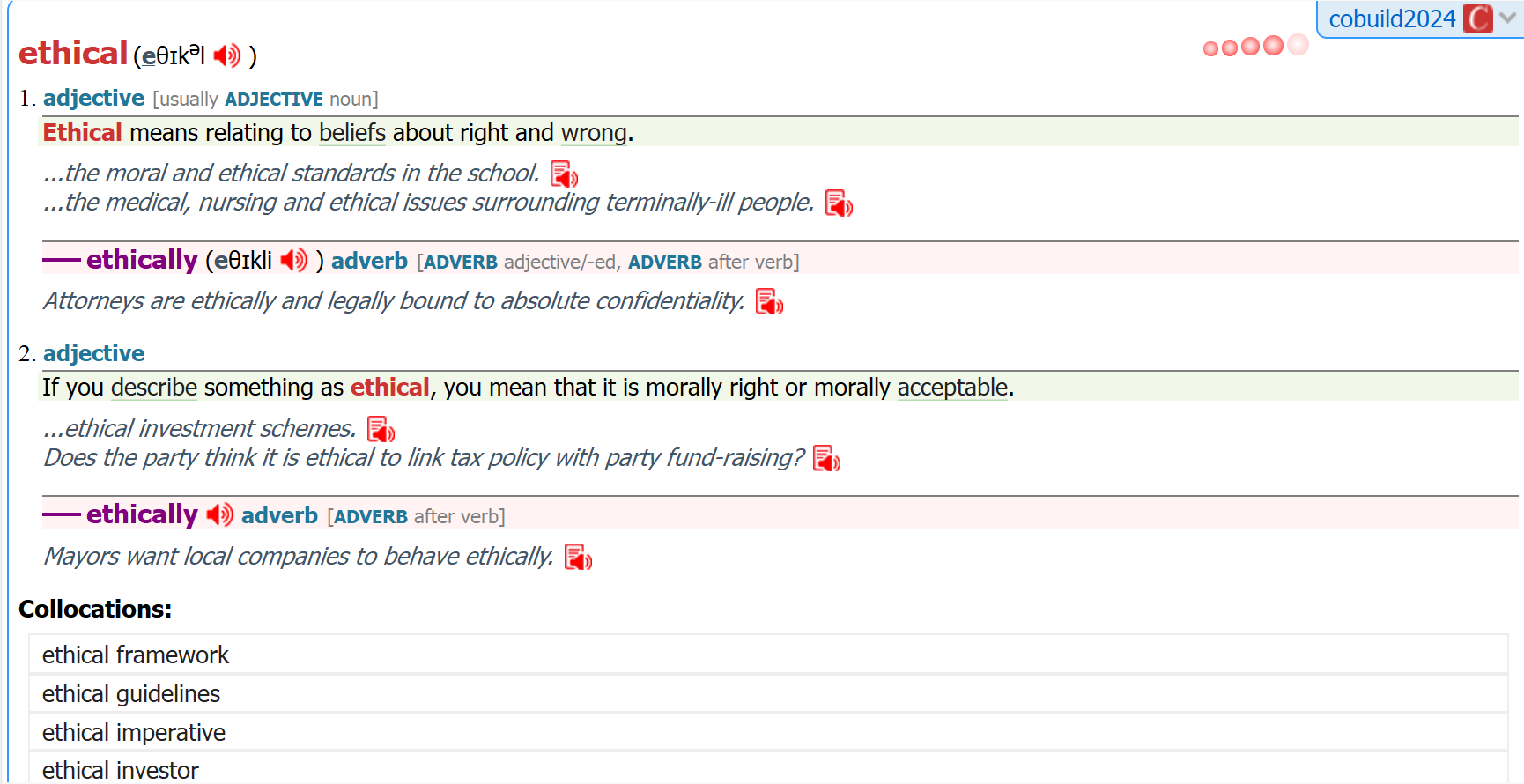The height and width of the screenshot is (784, 1524).
Task: Follow the 'beliefs' word link
Action: (352, 133)
